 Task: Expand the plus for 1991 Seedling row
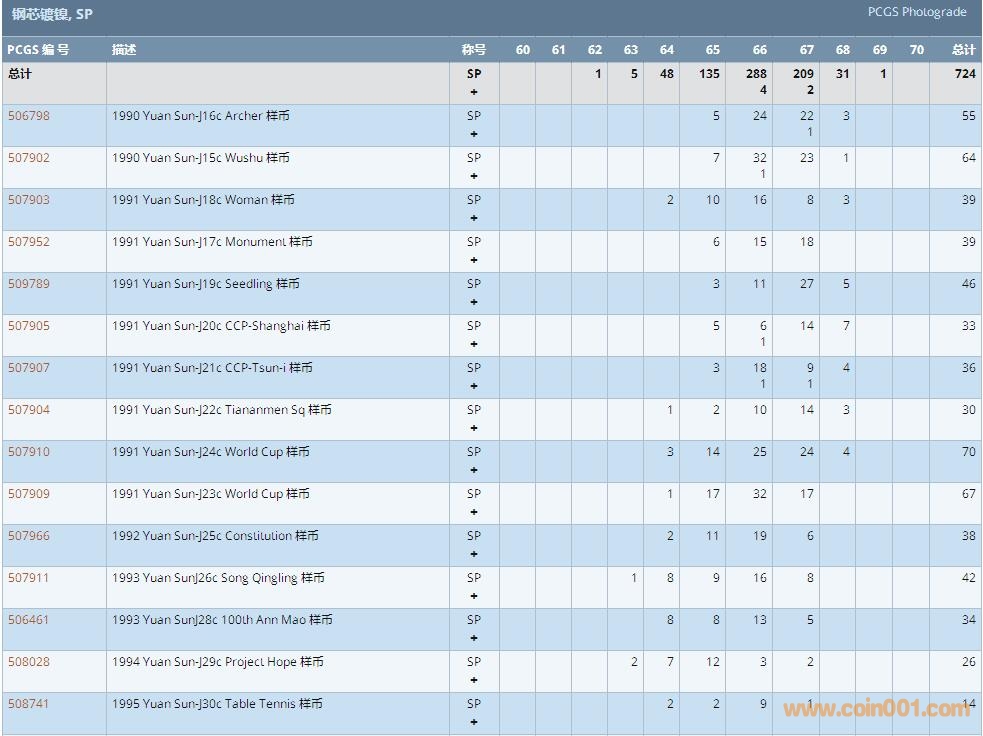pos(474,302)
